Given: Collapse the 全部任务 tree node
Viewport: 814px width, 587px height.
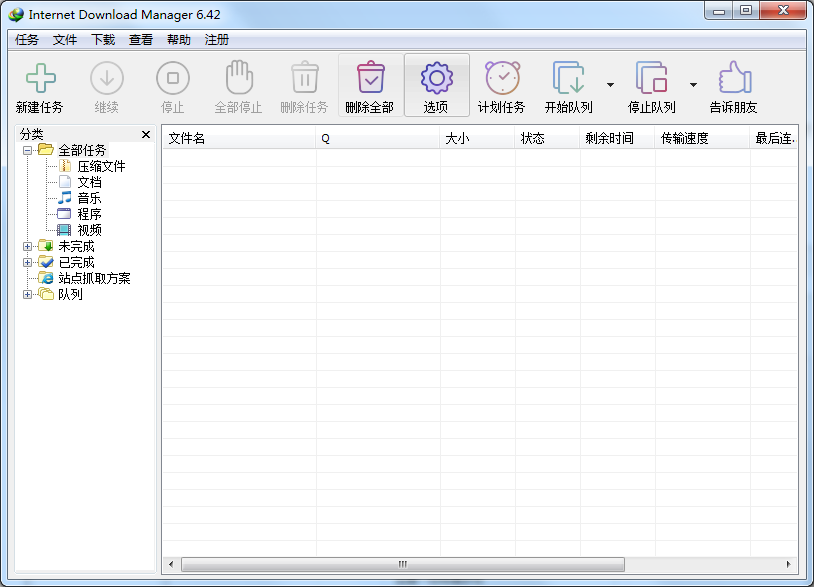Looking at the screenshot, I should click(28, 150).
